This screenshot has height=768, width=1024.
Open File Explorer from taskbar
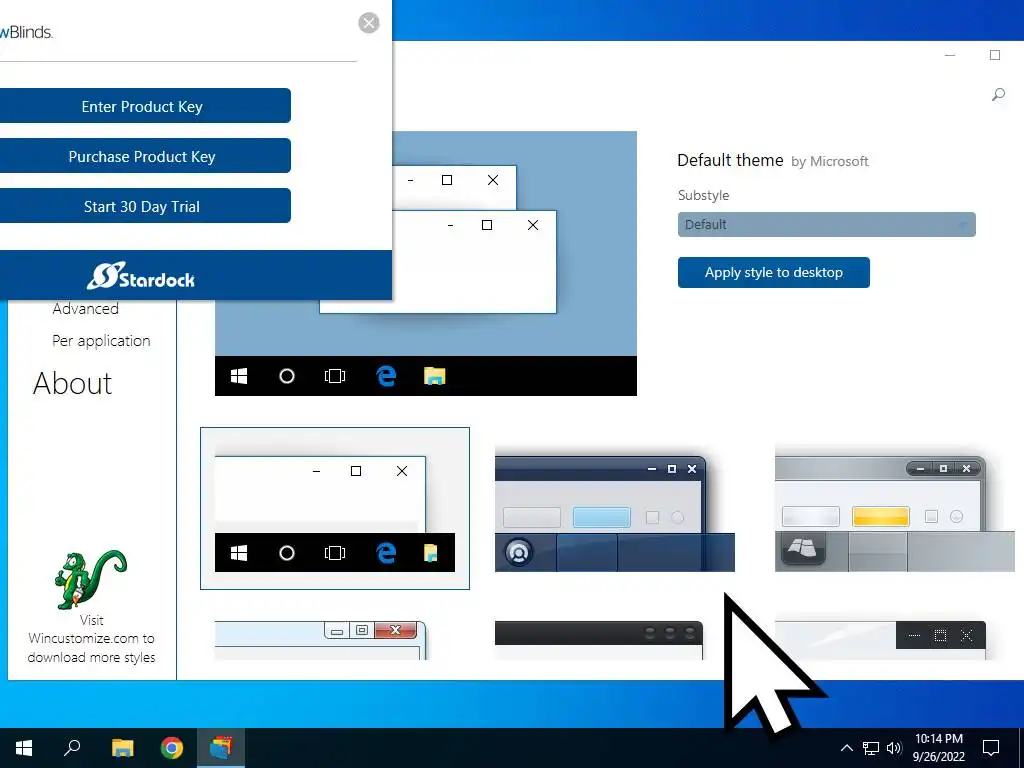[x=122, y=748]
